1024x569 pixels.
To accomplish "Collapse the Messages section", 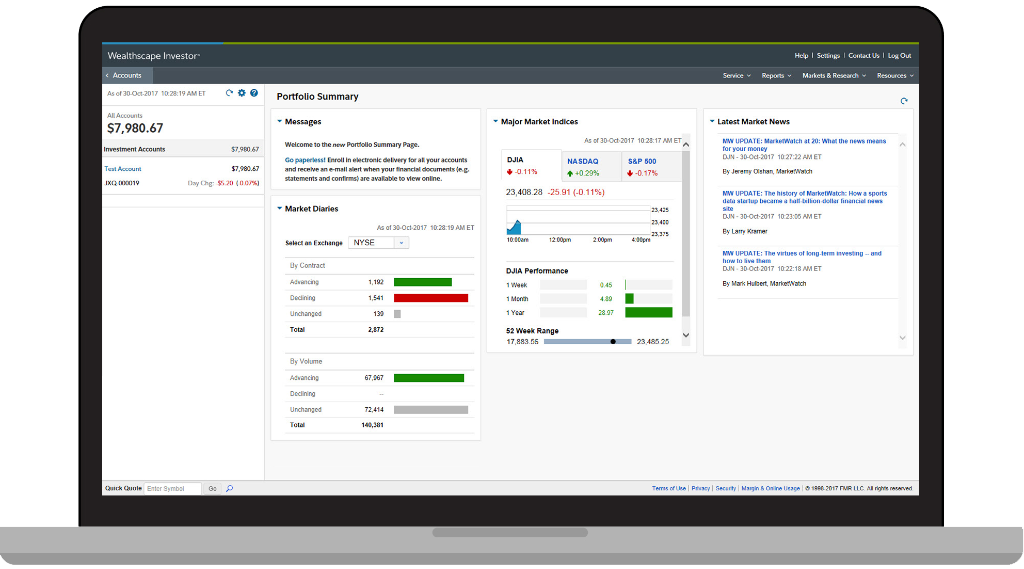I will coord(280,122).
